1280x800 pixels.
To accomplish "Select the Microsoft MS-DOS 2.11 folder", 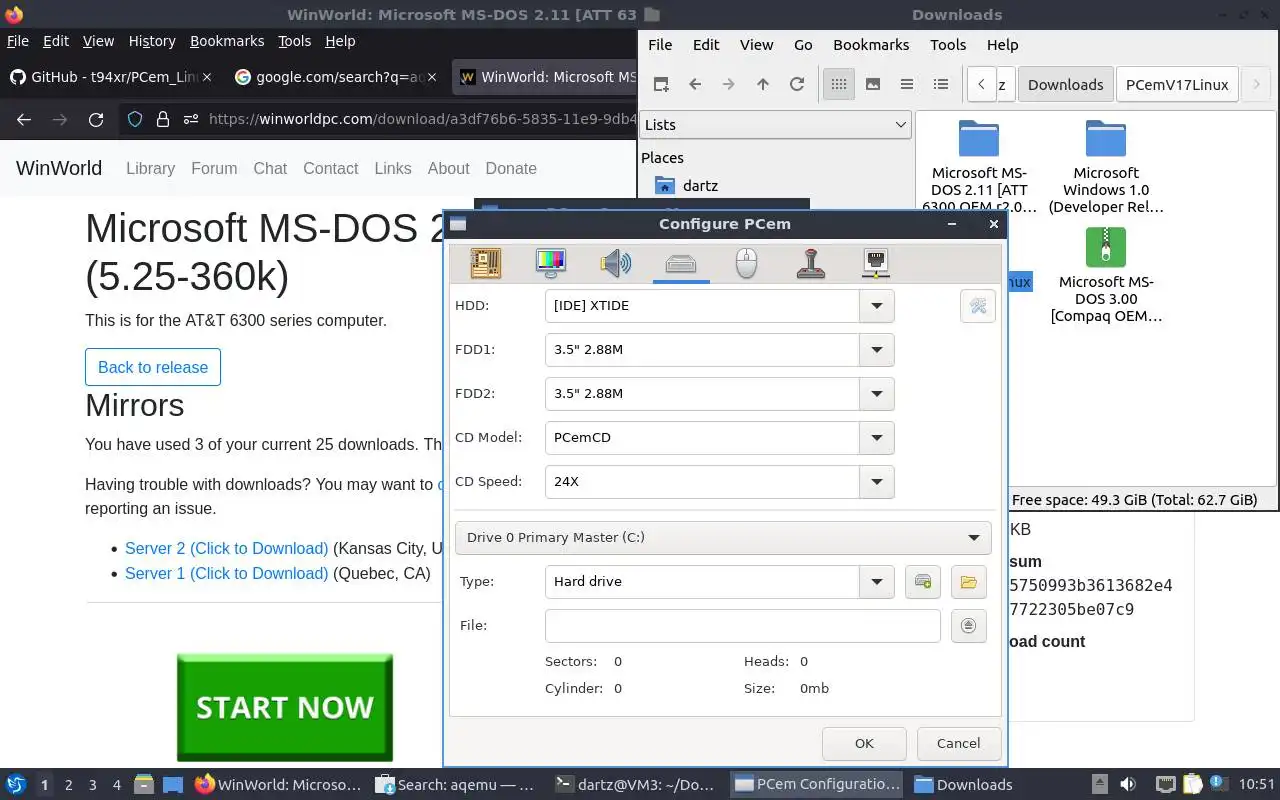I will click(979, 167).
